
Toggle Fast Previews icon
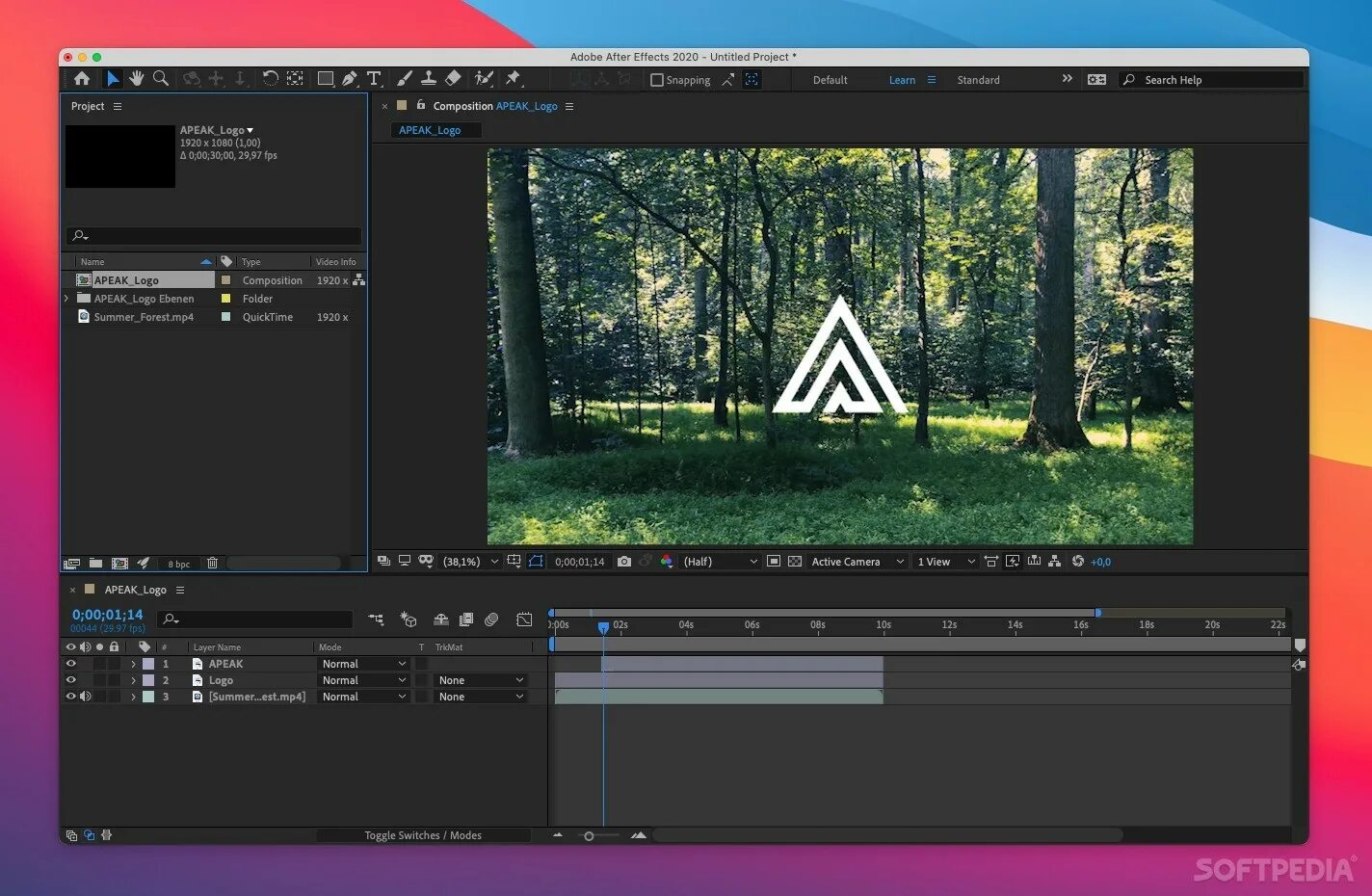pos(1013,562)
